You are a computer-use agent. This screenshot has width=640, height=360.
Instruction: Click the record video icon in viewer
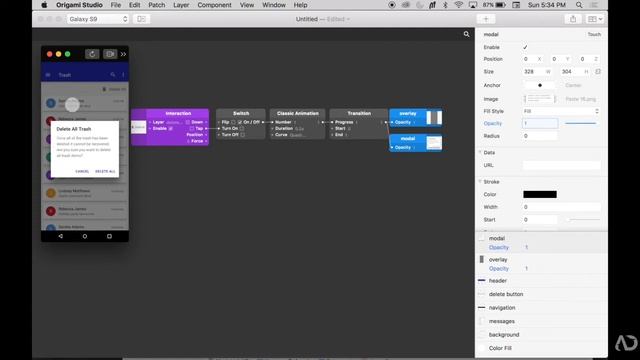click(110, 54)
